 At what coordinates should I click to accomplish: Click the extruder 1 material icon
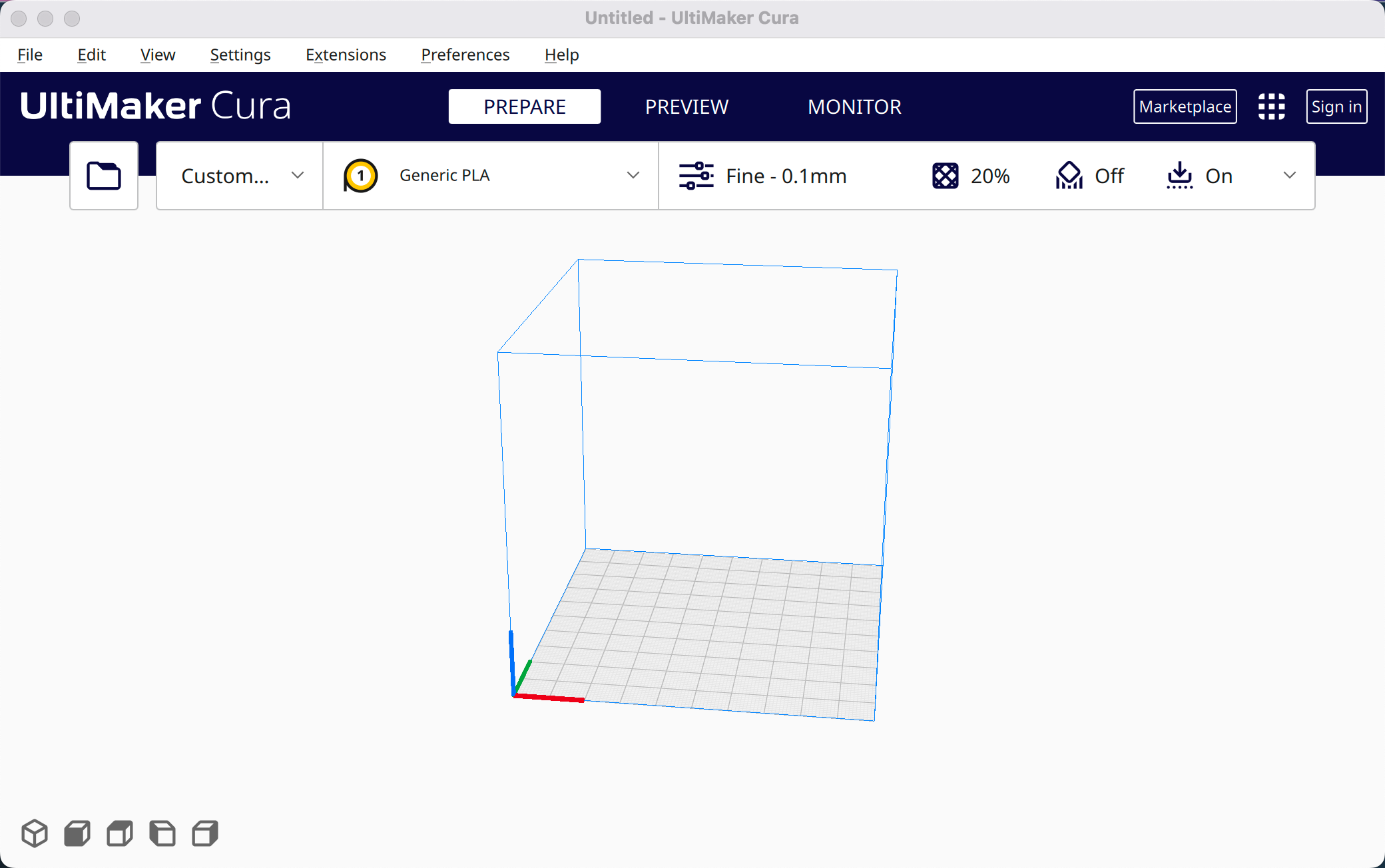point(360,176)
